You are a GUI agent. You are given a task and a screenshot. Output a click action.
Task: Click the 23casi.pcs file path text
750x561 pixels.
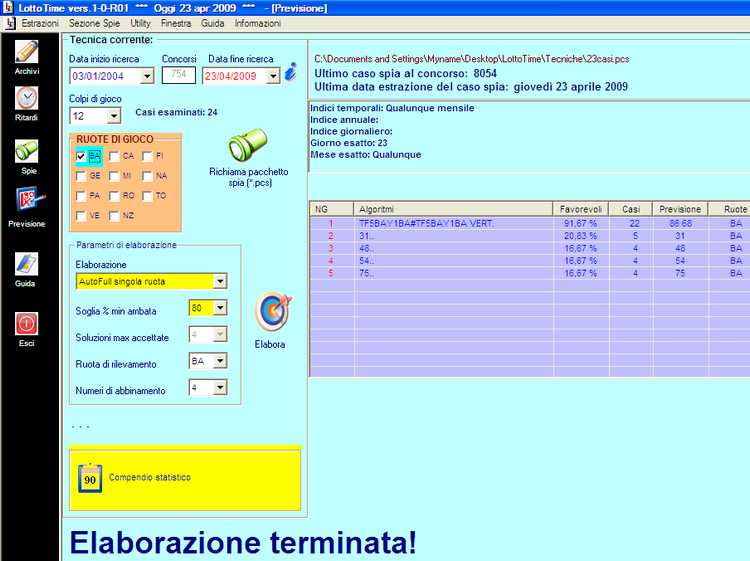tap(472, 59)
